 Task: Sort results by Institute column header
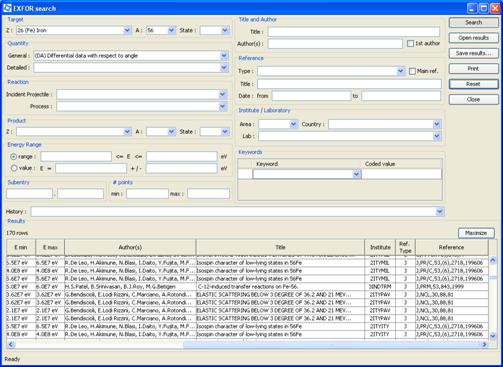click(380, 247)
